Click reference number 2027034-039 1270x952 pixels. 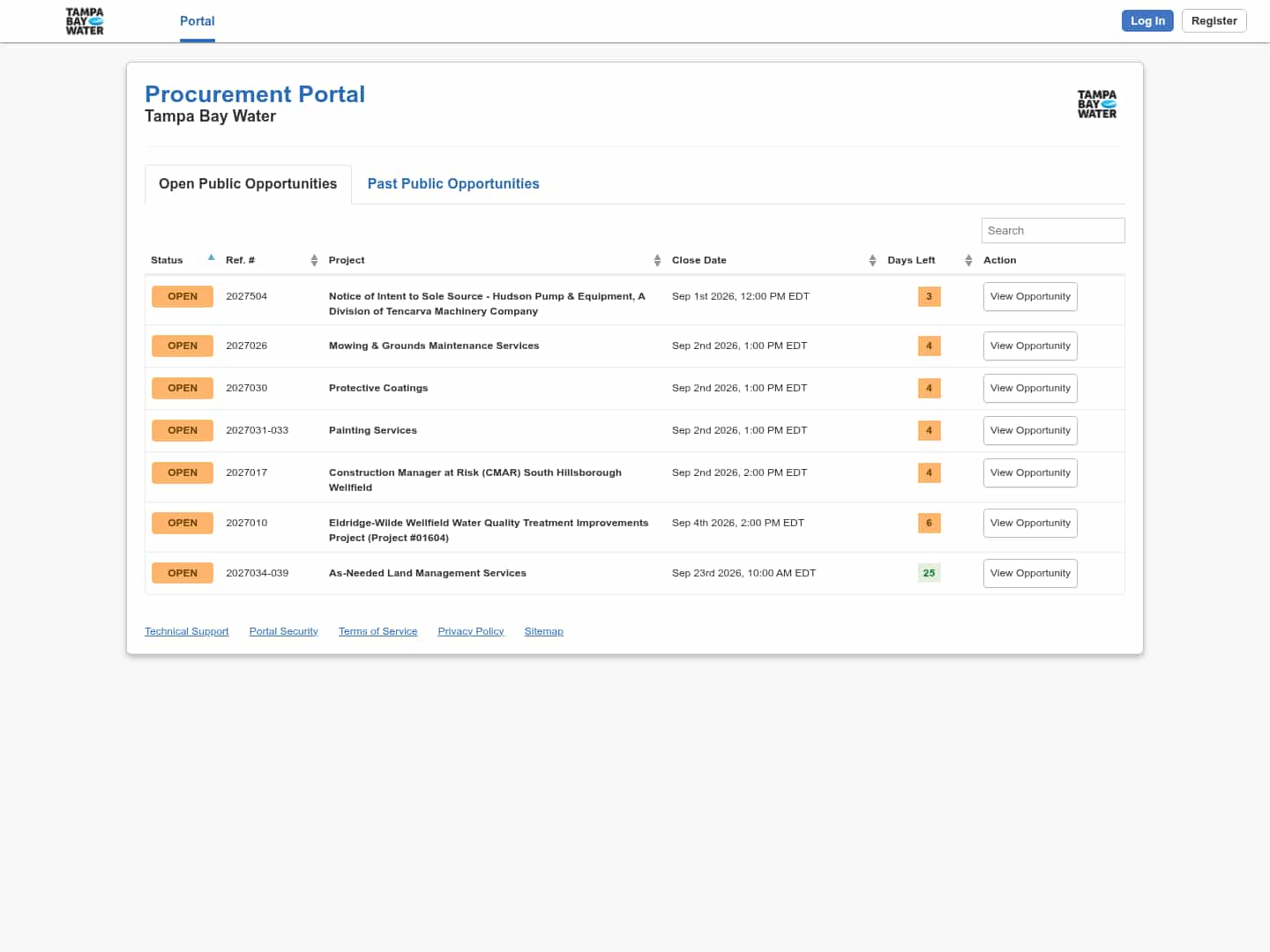257,573
